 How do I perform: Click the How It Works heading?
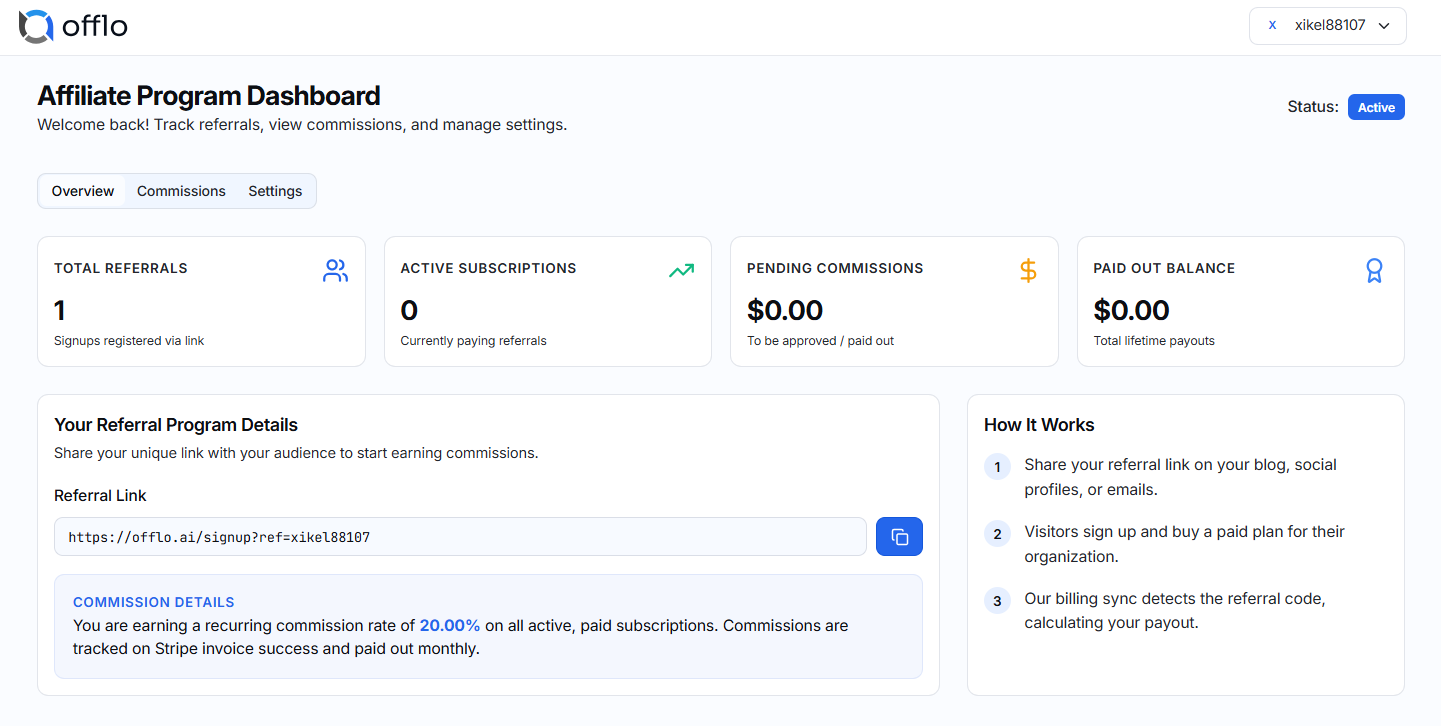point(1039,425)
